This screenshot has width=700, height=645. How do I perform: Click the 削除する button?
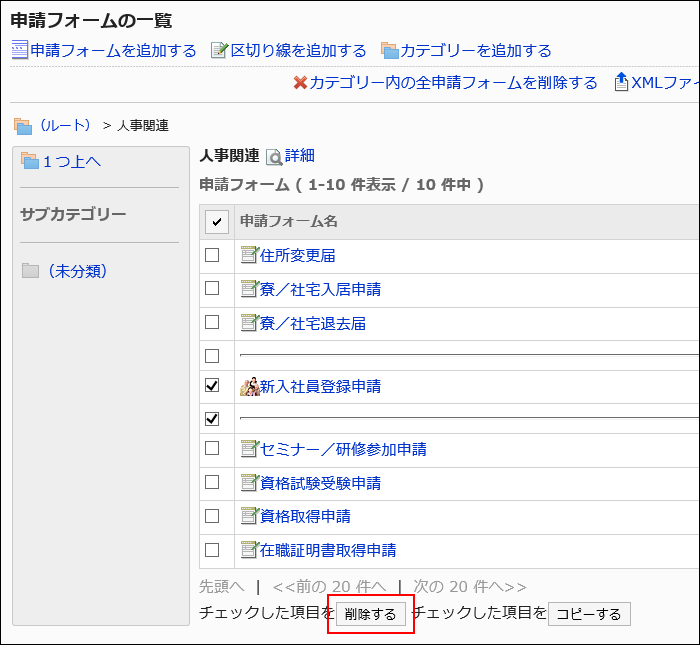pos(371,614)
